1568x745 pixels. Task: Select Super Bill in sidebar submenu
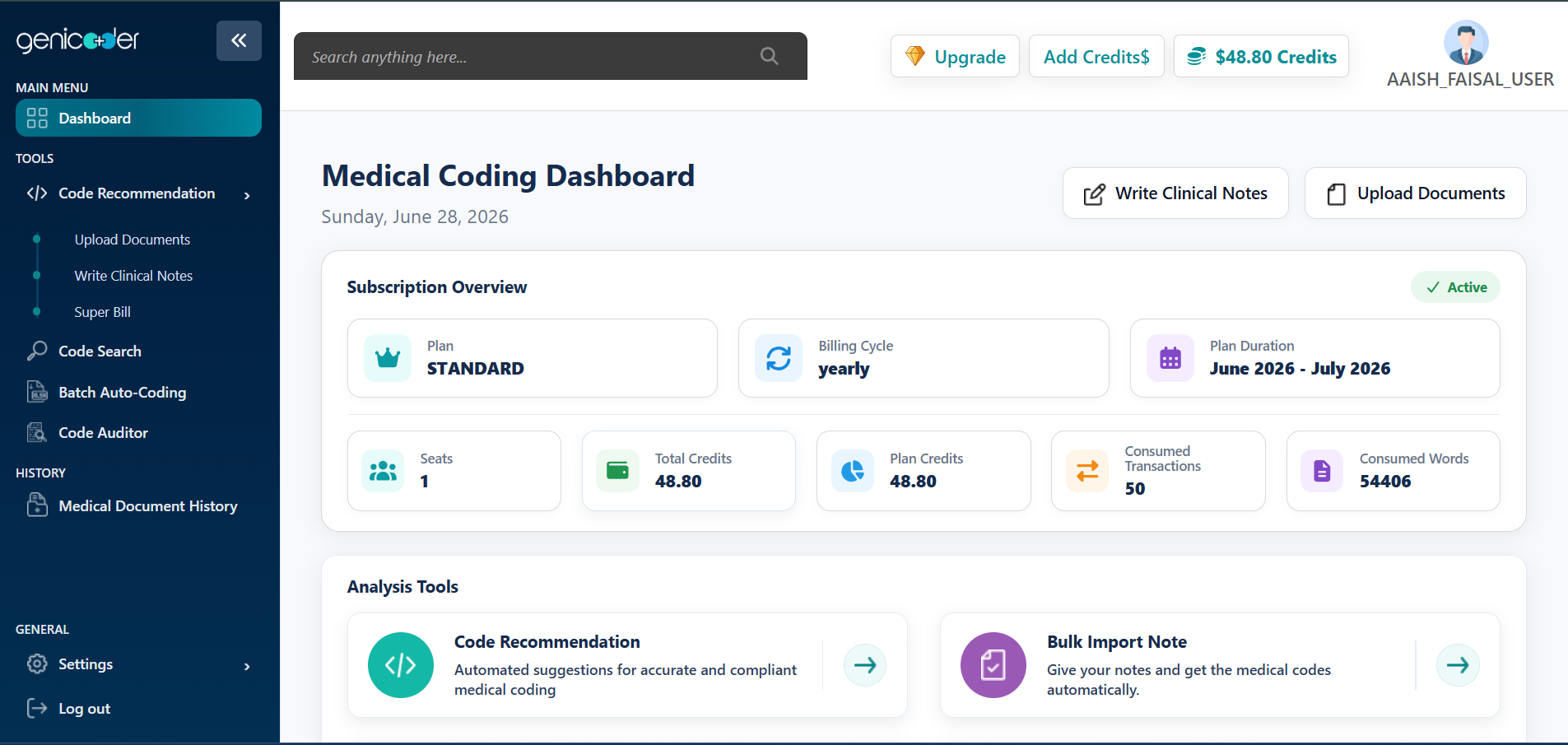coord(102,312)
